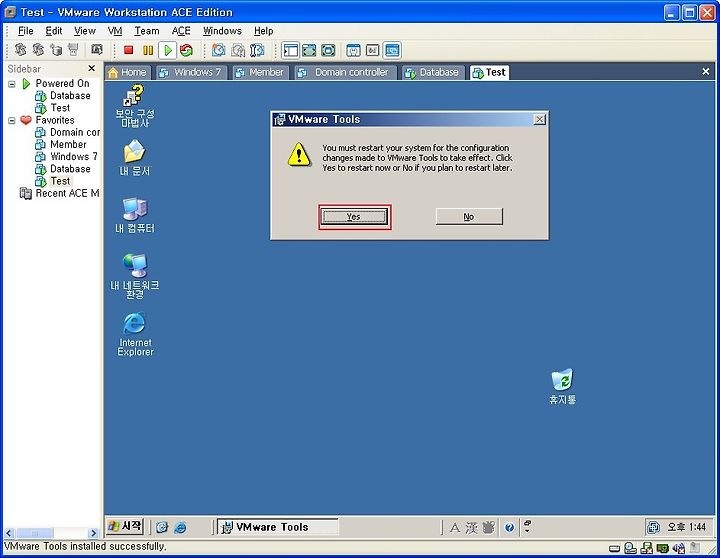Click the Revert to snapshot toolbar icon
This screenshot has width=720, height=558.
238,50
